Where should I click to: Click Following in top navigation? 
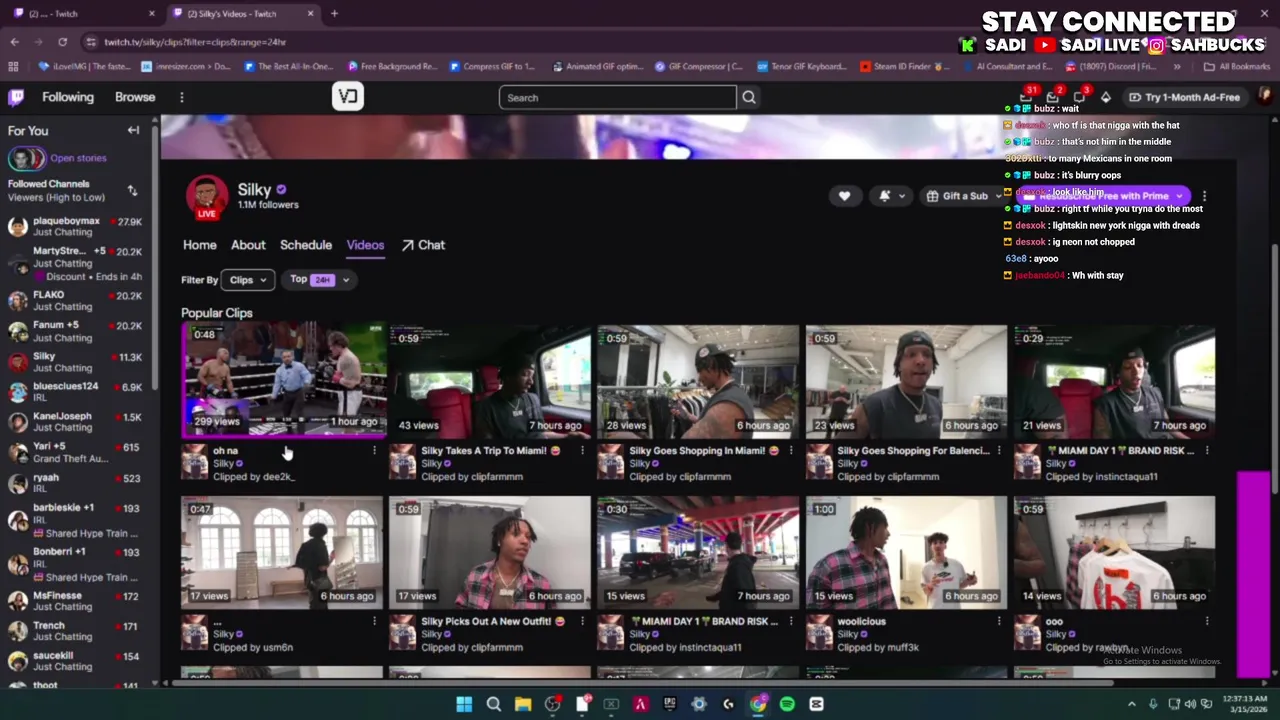[68, 97]
